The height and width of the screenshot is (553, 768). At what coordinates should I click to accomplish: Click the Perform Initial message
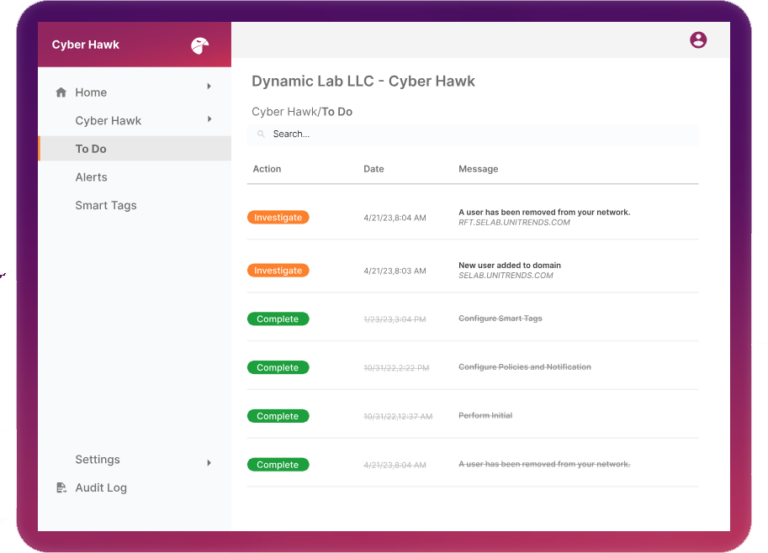[x=485, y=415]
